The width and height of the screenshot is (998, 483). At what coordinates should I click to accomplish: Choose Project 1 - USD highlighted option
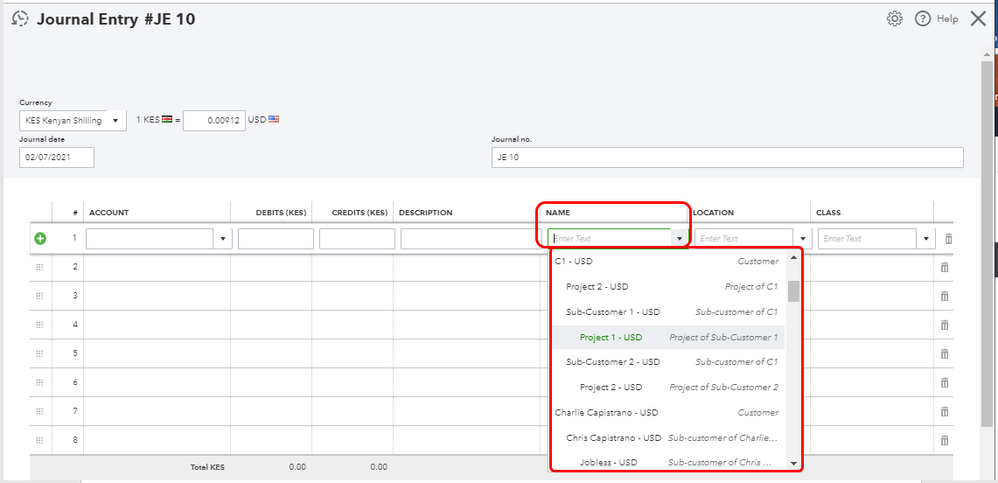pos(667,337)
